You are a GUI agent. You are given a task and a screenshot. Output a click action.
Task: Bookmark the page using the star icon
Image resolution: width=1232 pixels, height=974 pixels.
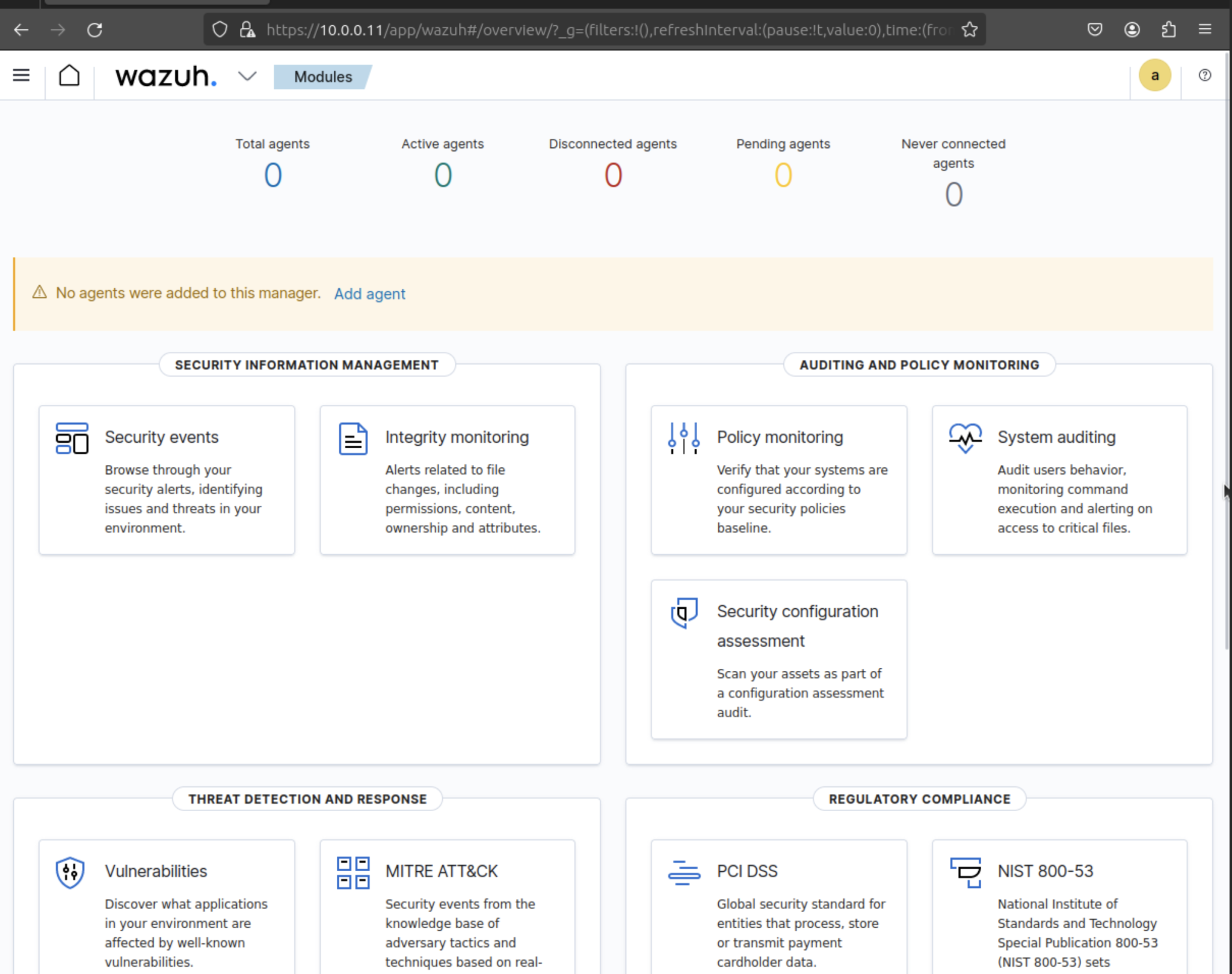pos(970,28)
